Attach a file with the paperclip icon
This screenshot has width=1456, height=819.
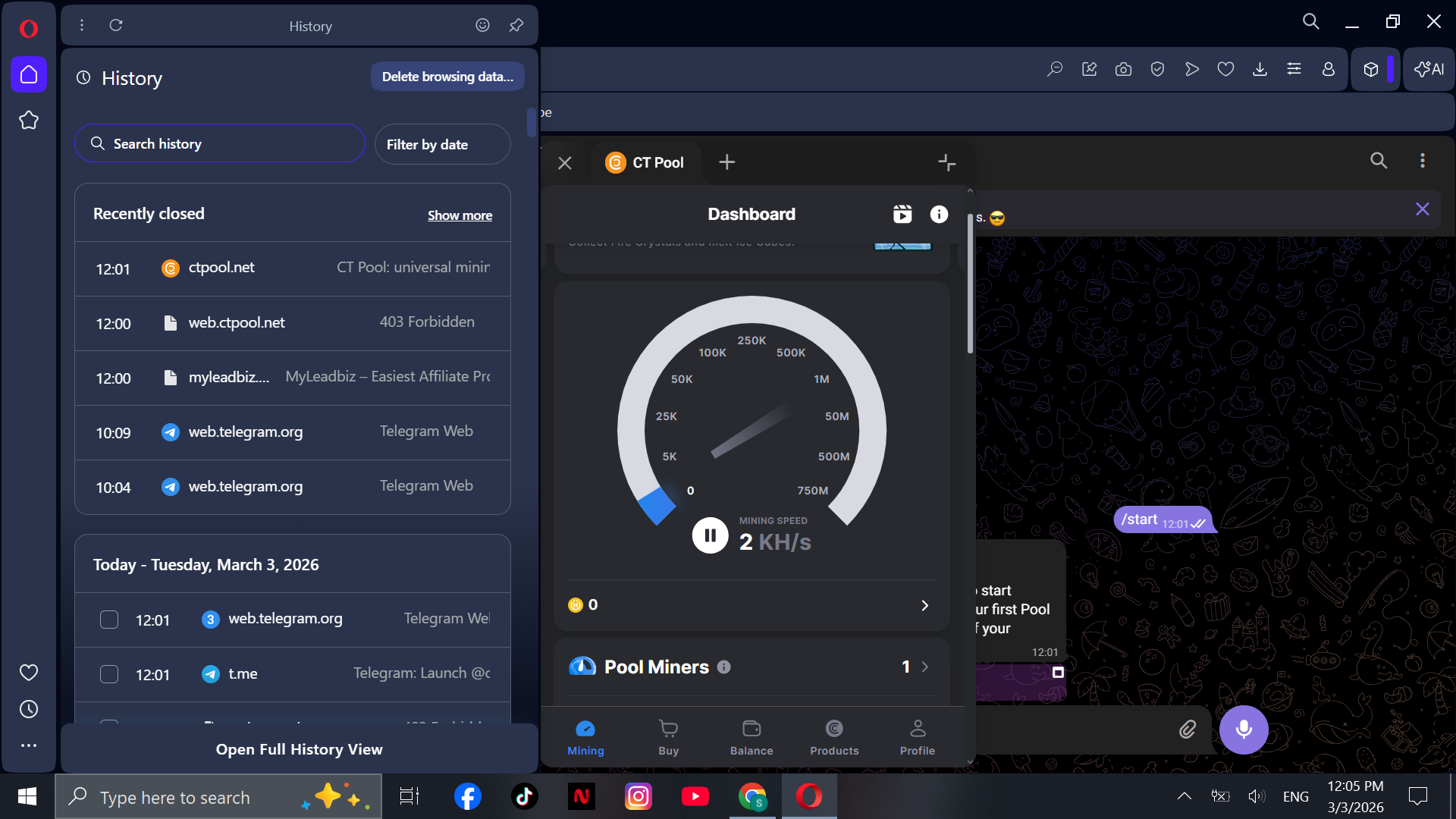[1188, 730]
